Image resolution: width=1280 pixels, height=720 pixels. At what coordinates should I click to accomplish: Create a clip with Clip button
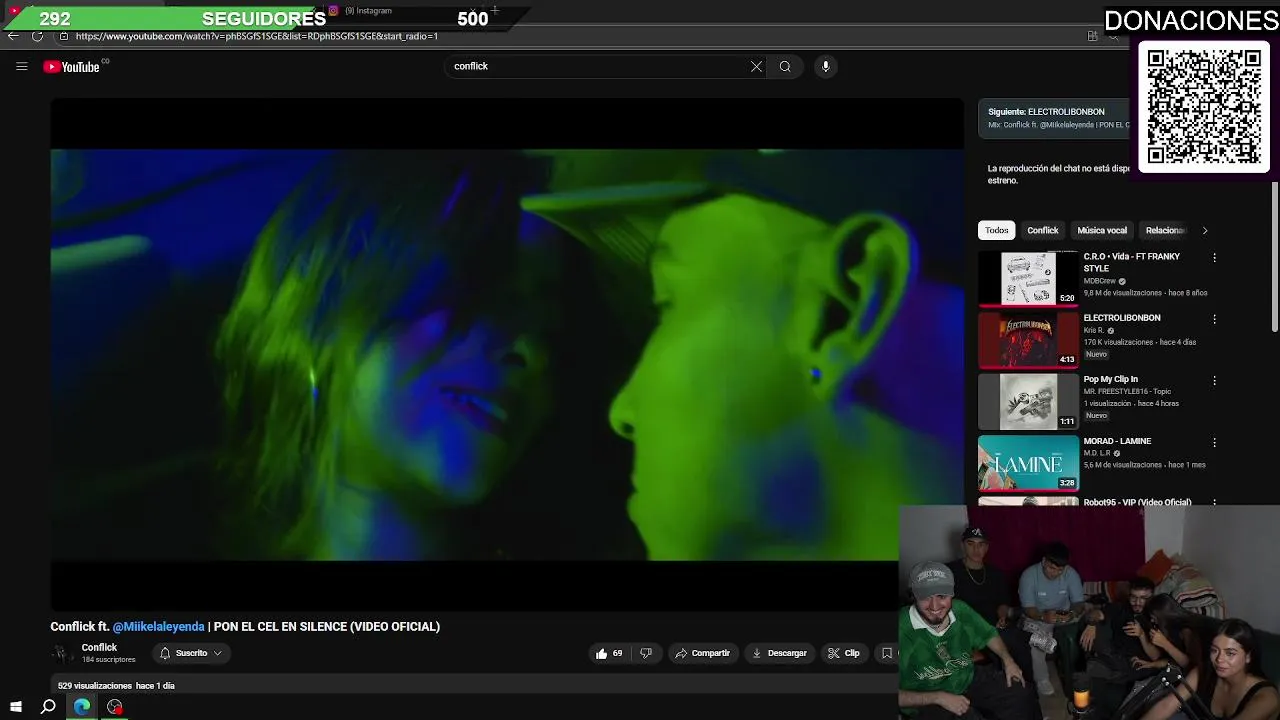[x=844, y=653]
